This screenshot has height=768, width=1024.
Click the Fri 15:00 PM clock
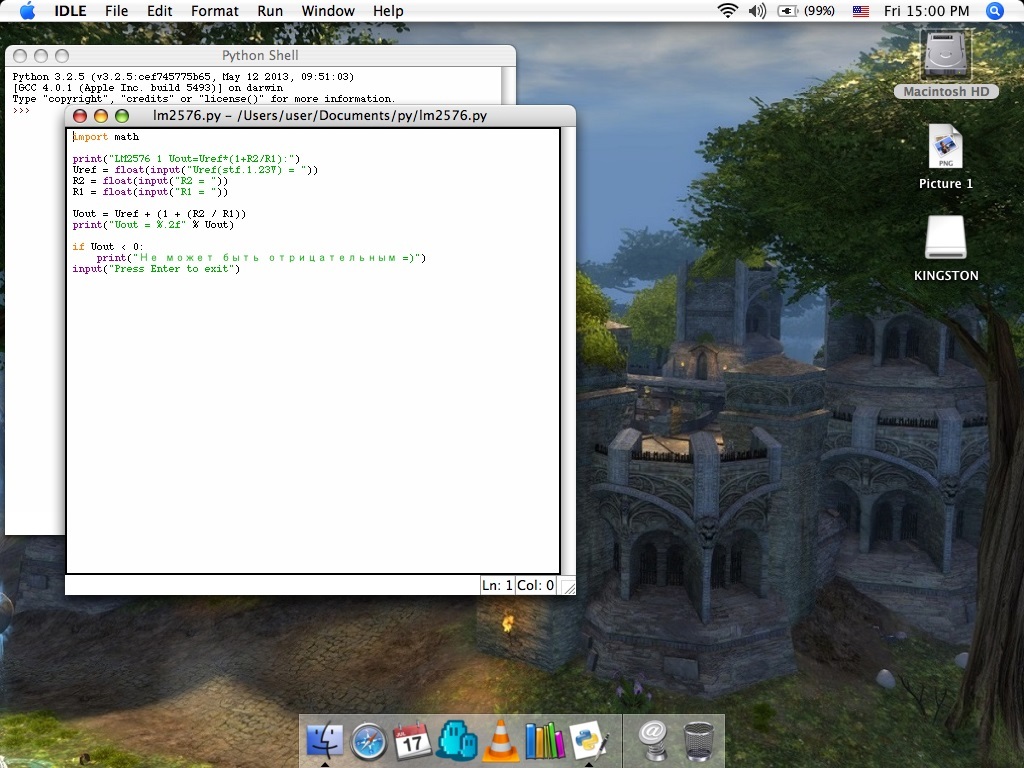[x=926, y=11]
